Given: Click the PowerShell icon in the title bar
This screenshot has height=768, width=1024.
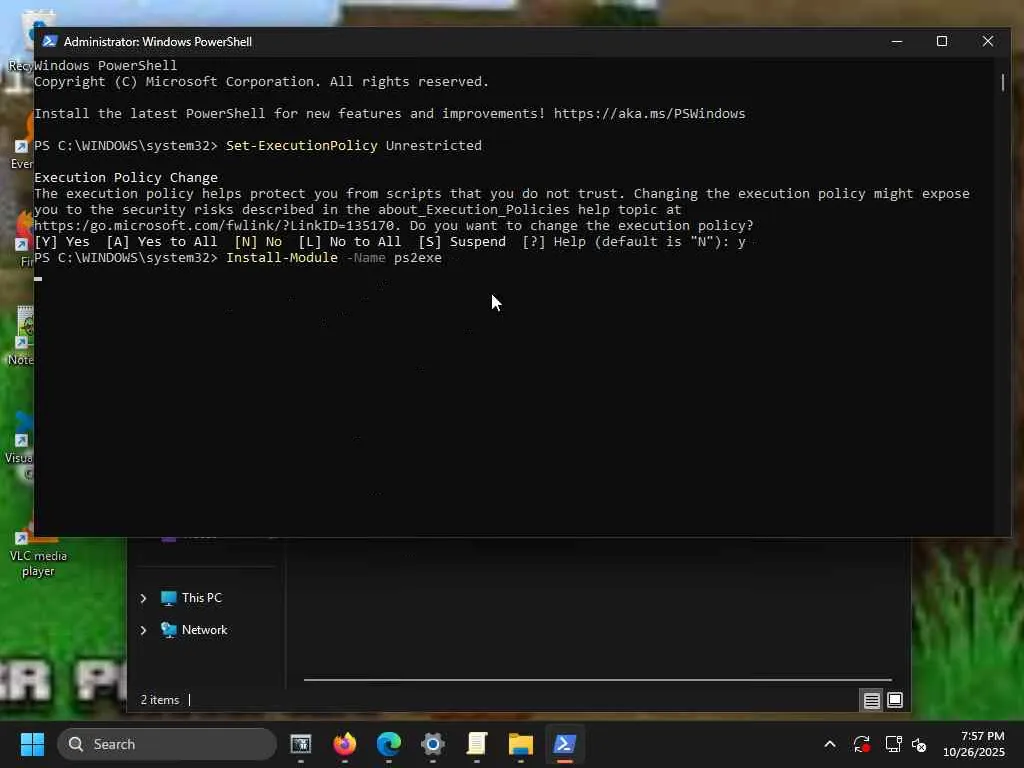Looking at the screenshot, I should (49, 41).
